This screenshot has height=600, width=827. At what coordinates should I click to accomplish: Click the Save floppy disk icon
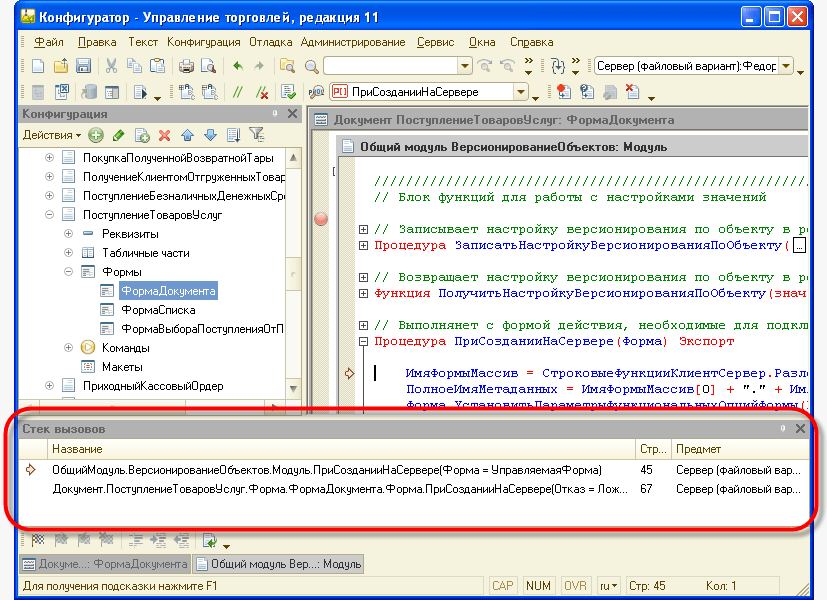83,66
